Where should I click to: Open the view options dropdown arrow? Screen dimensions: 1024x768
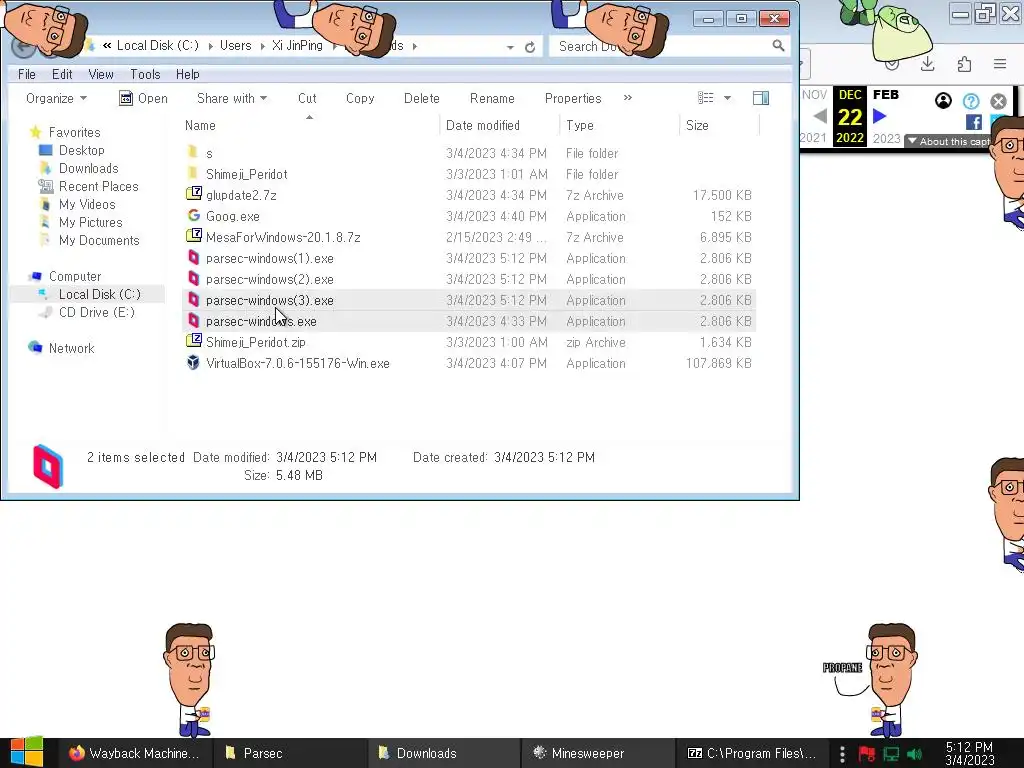tap(727, 98)
